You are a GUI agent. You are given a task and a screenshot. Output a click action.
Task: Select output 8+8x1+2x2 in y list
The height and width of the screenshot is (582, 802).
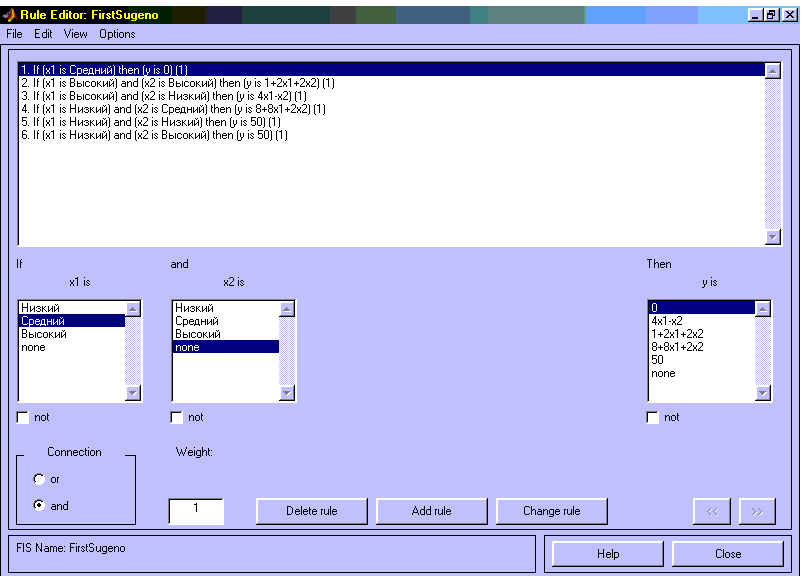[x=702, y=347]
